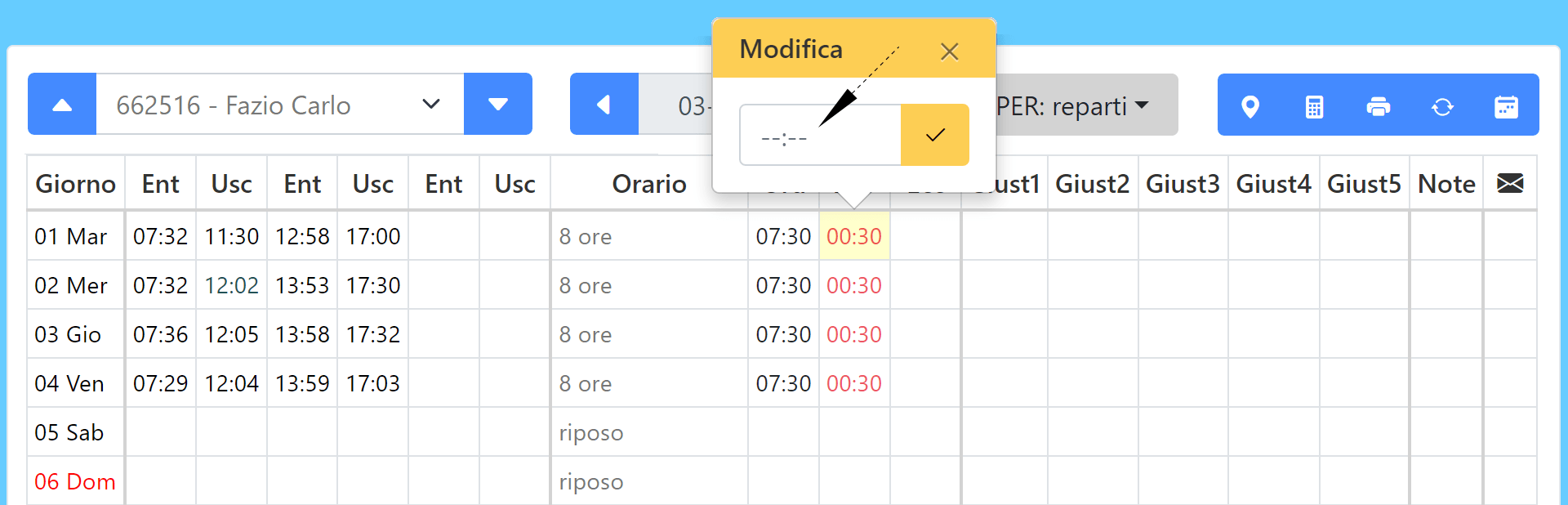Click the Giust2 column header

(1092, 183)
